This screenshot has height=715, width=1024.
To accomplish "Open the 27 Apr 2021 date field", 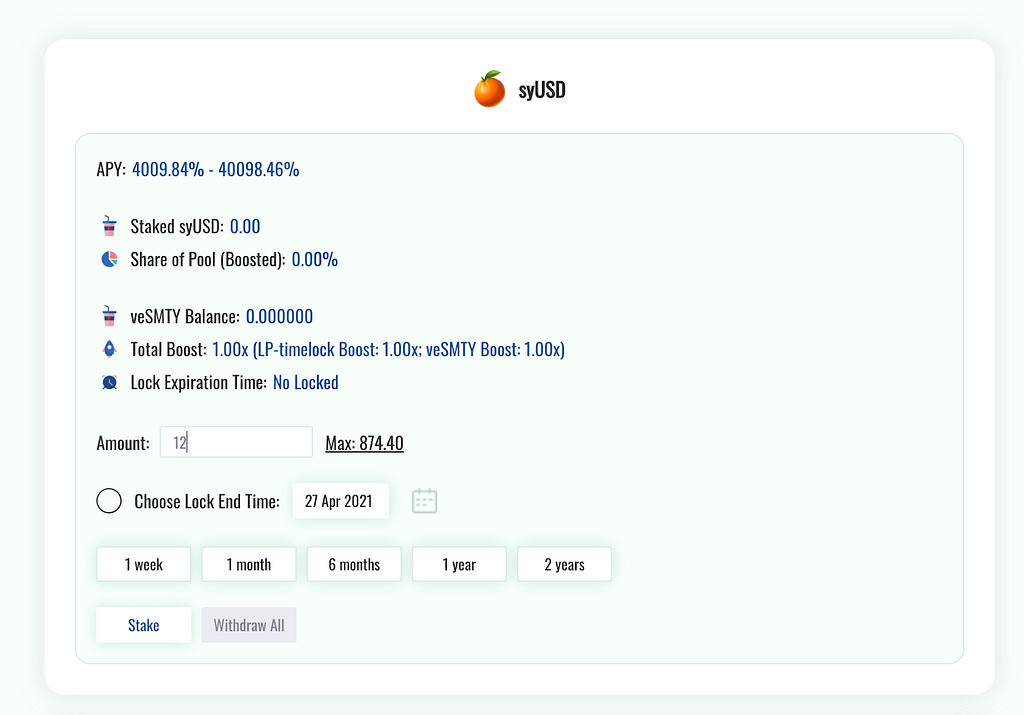I will 341,501.
